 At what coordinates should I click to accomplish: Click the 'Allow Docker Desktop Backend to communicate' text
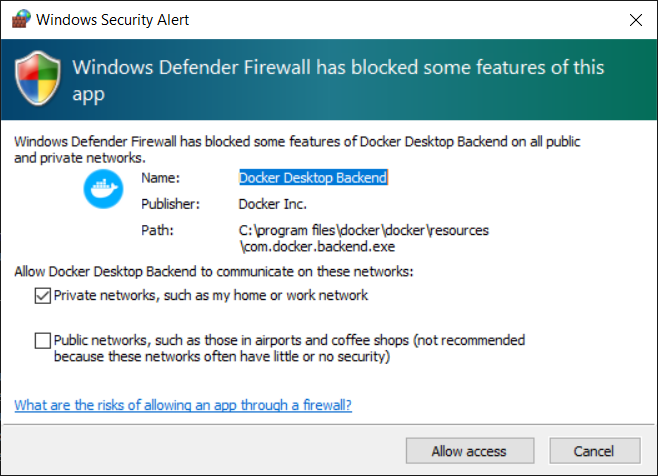tap(214, 272)
